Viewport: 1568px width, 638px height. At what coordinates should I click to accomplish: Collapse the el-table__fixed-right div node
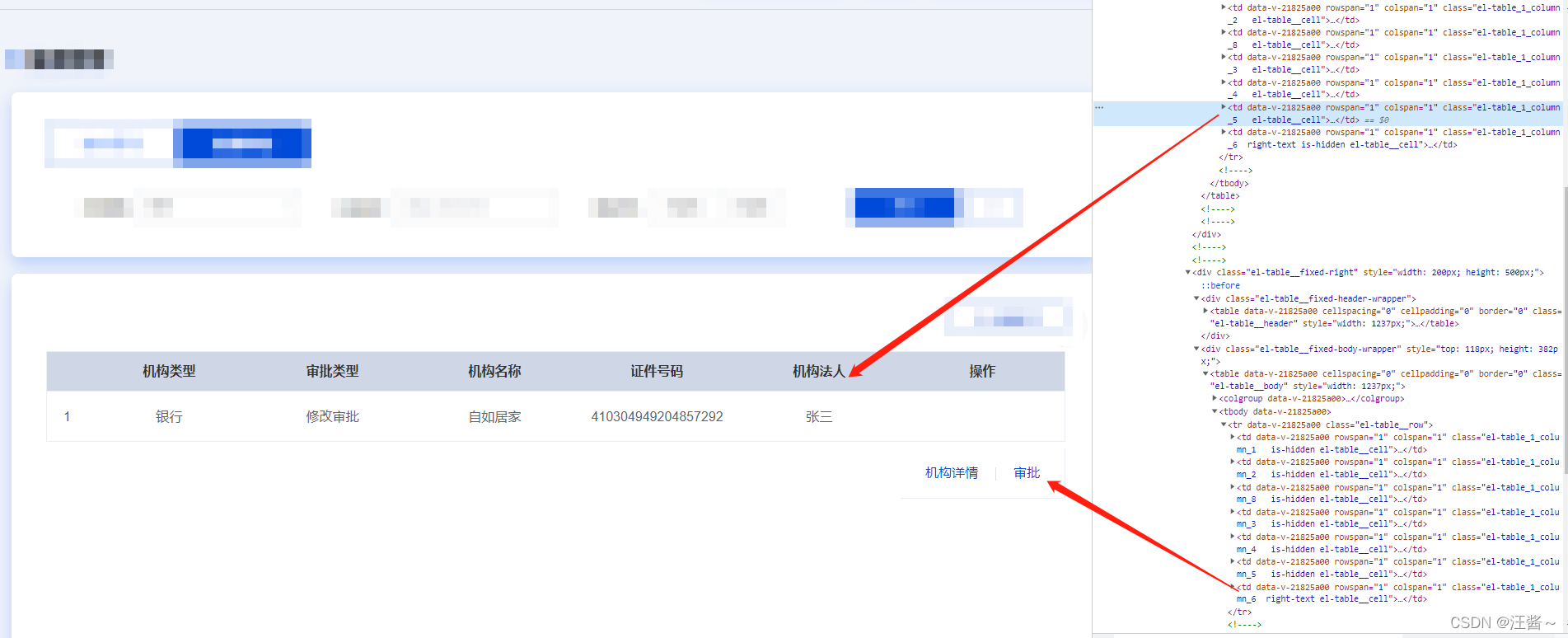[1188, 272]
